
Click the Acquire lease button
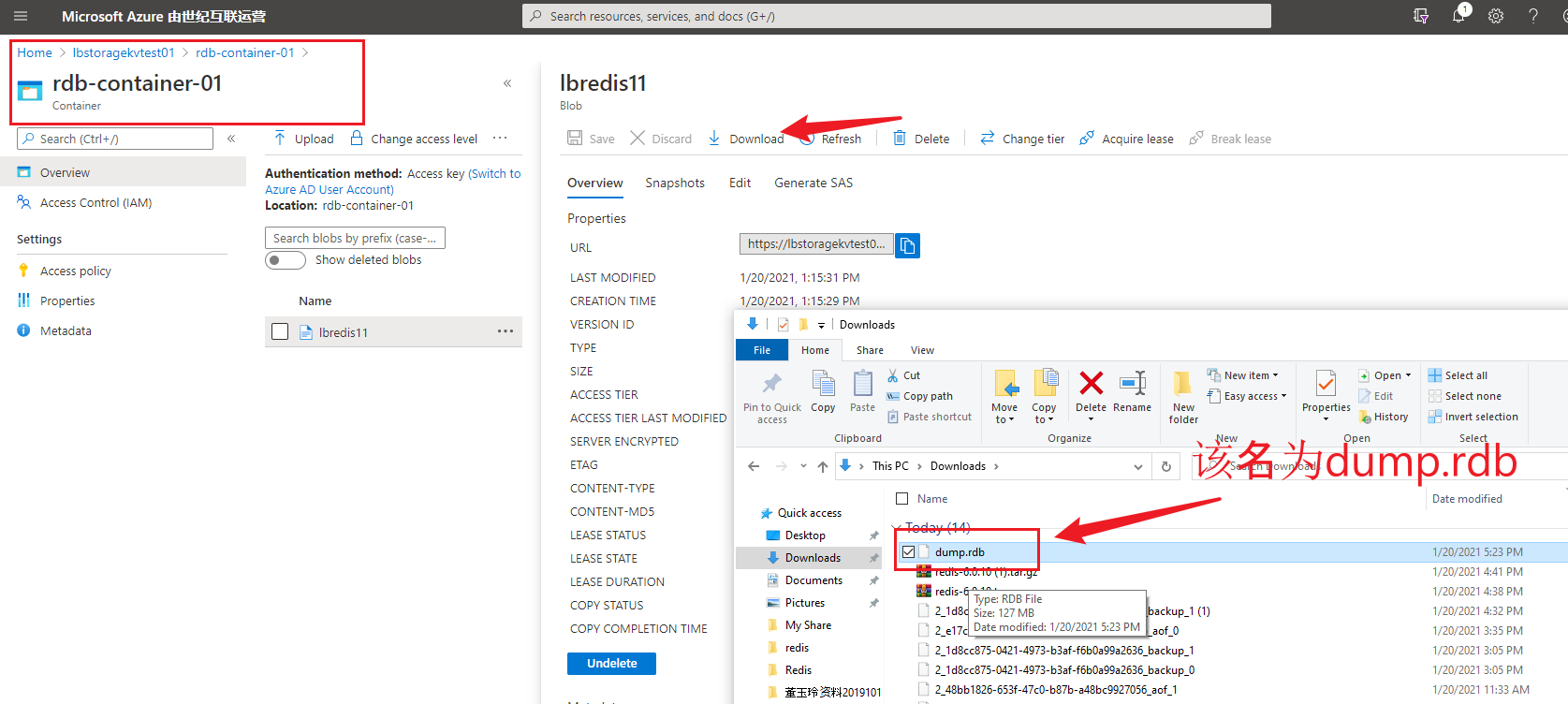point(1126,139)
